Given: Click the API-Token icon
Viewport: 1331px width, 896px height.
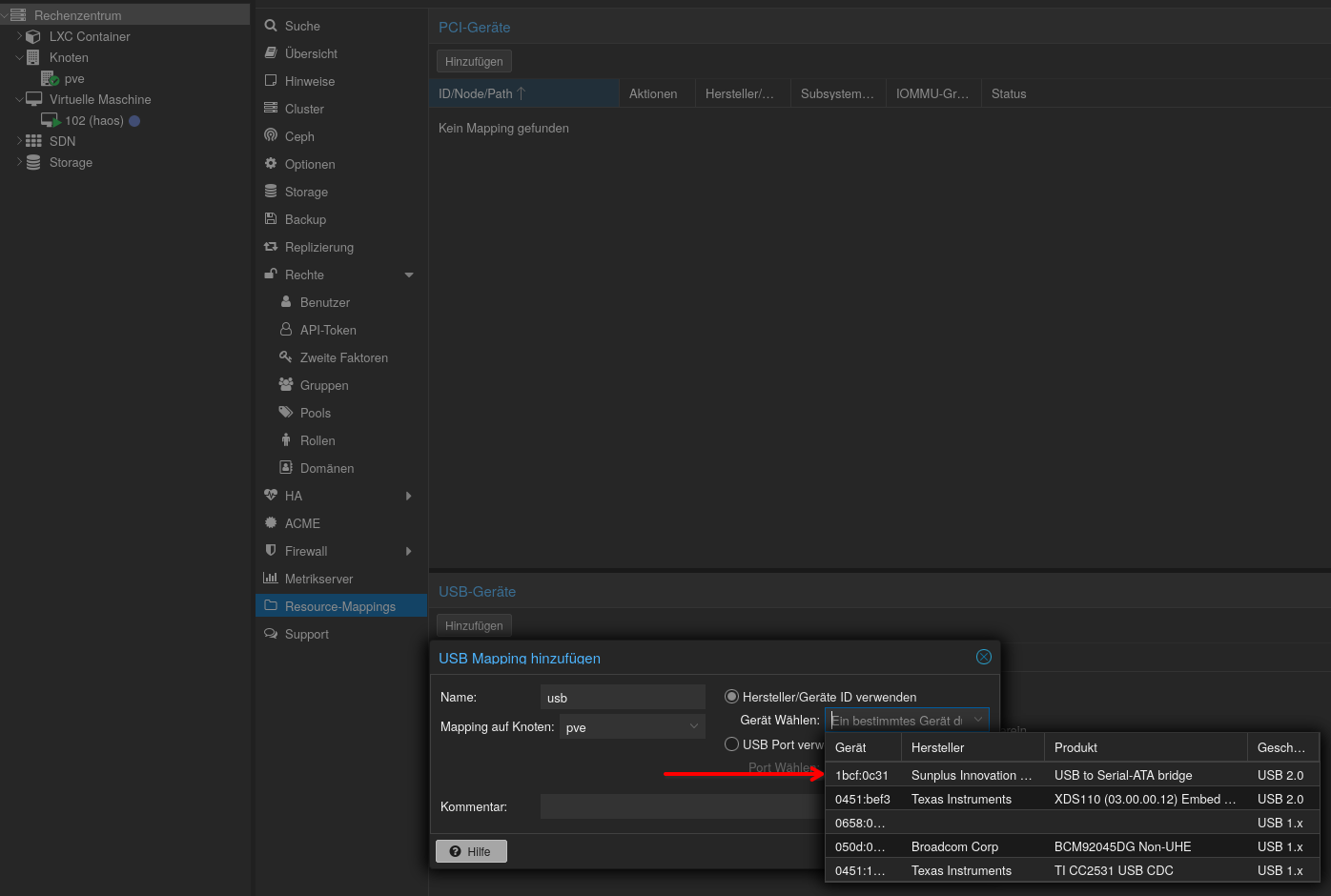Looking at the screenshot, I should (x=286, y=330).
